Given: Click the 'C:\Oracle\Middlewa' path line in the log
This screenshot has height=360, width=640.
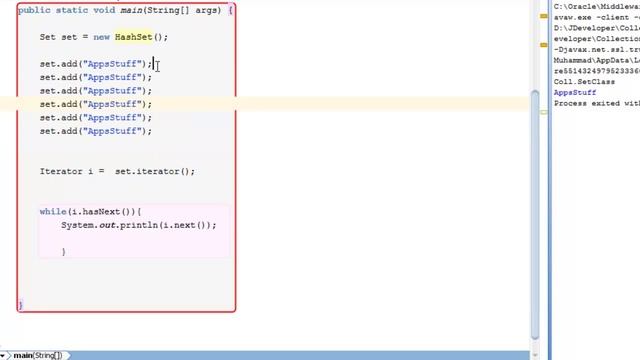Looking at the screenshot, I should point(596,7).
